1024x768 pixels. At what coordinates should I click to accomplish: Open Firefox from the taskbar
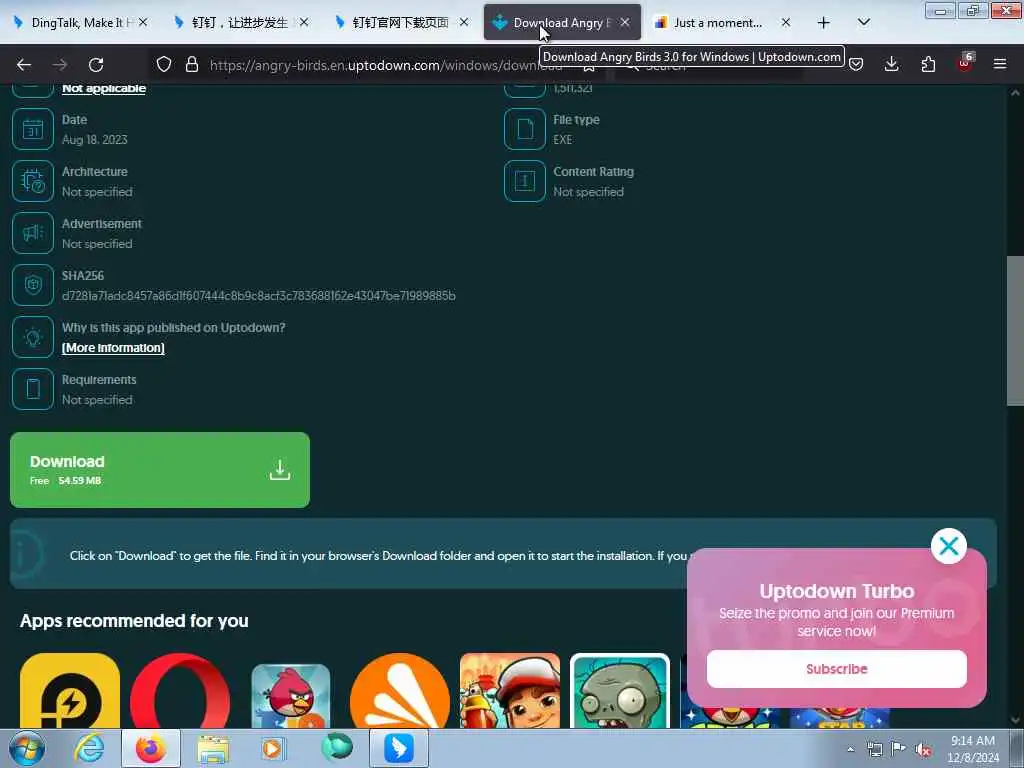click(x=151, y=748)
